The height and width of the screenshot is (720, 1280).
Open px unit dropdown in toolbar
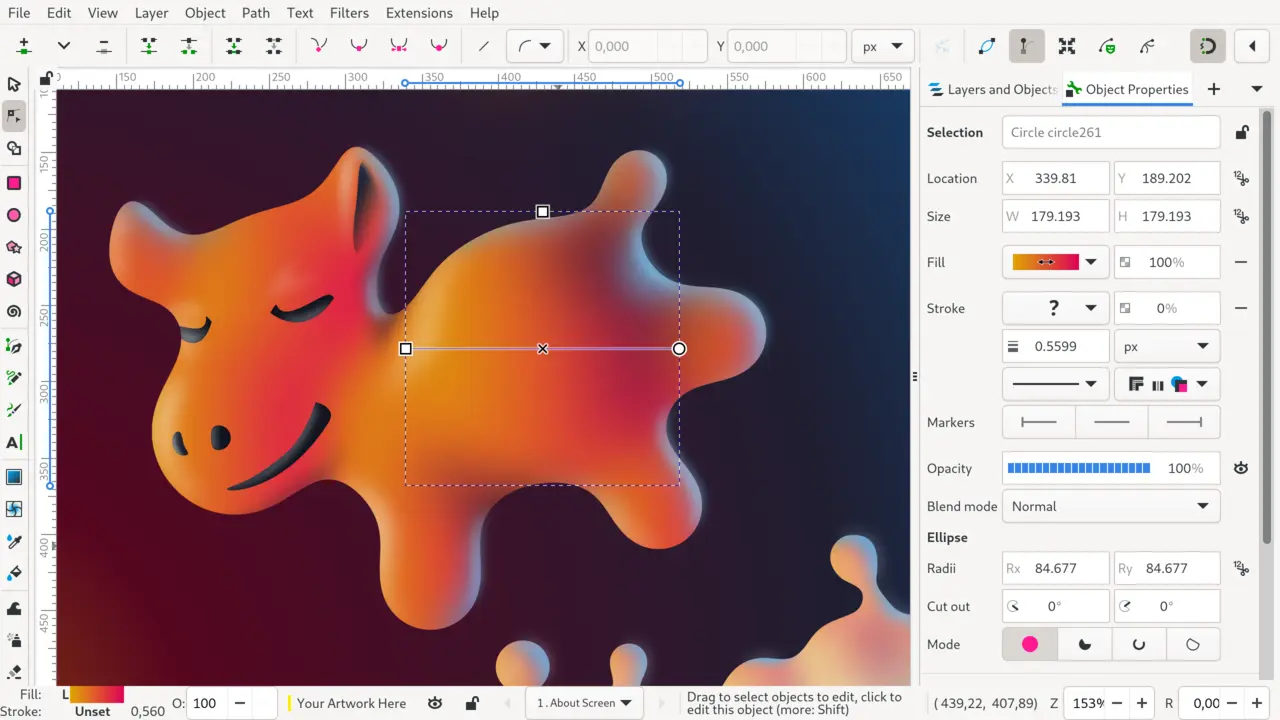coord(883,46)
